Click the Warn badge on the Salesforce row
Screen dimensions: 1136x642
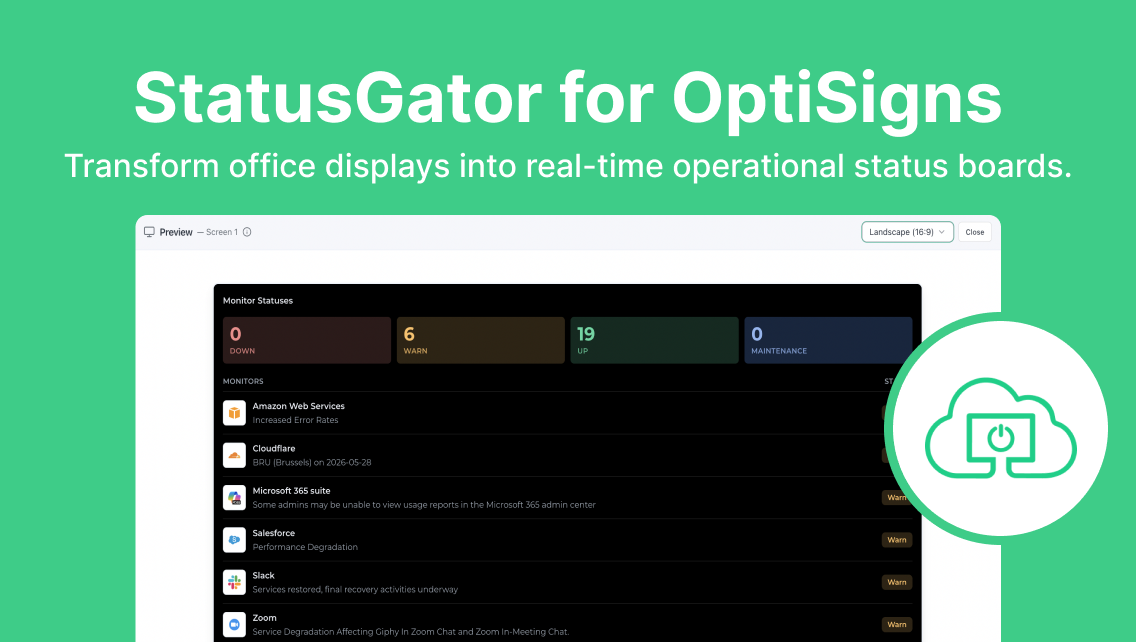[897, 540]
